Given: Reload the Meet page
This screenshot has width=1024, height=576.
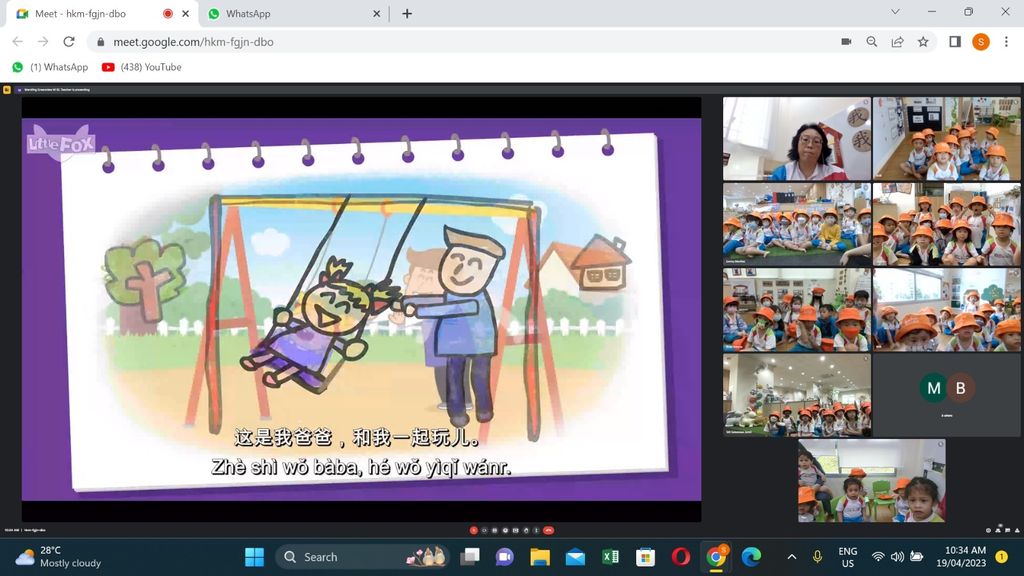Looking at the screenshot, I should pyautogui.click(x=69, y=42).
